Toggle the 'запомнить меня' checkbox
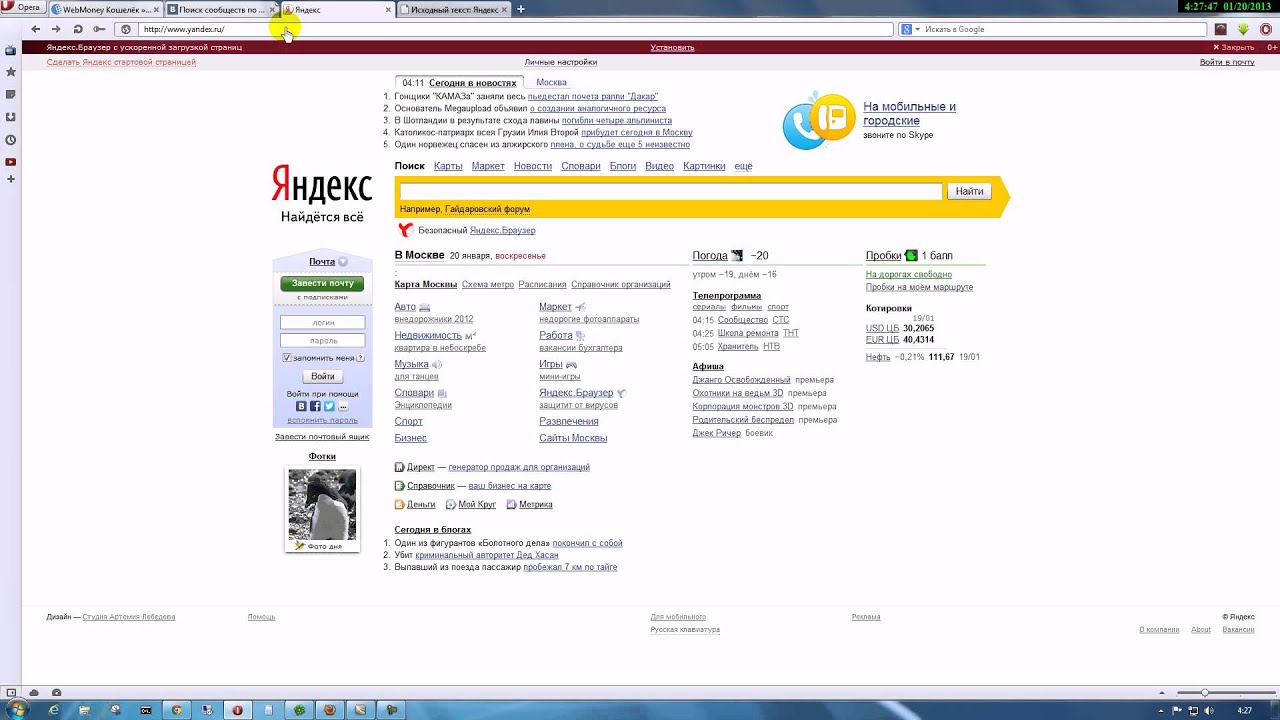 coord(287,358)
